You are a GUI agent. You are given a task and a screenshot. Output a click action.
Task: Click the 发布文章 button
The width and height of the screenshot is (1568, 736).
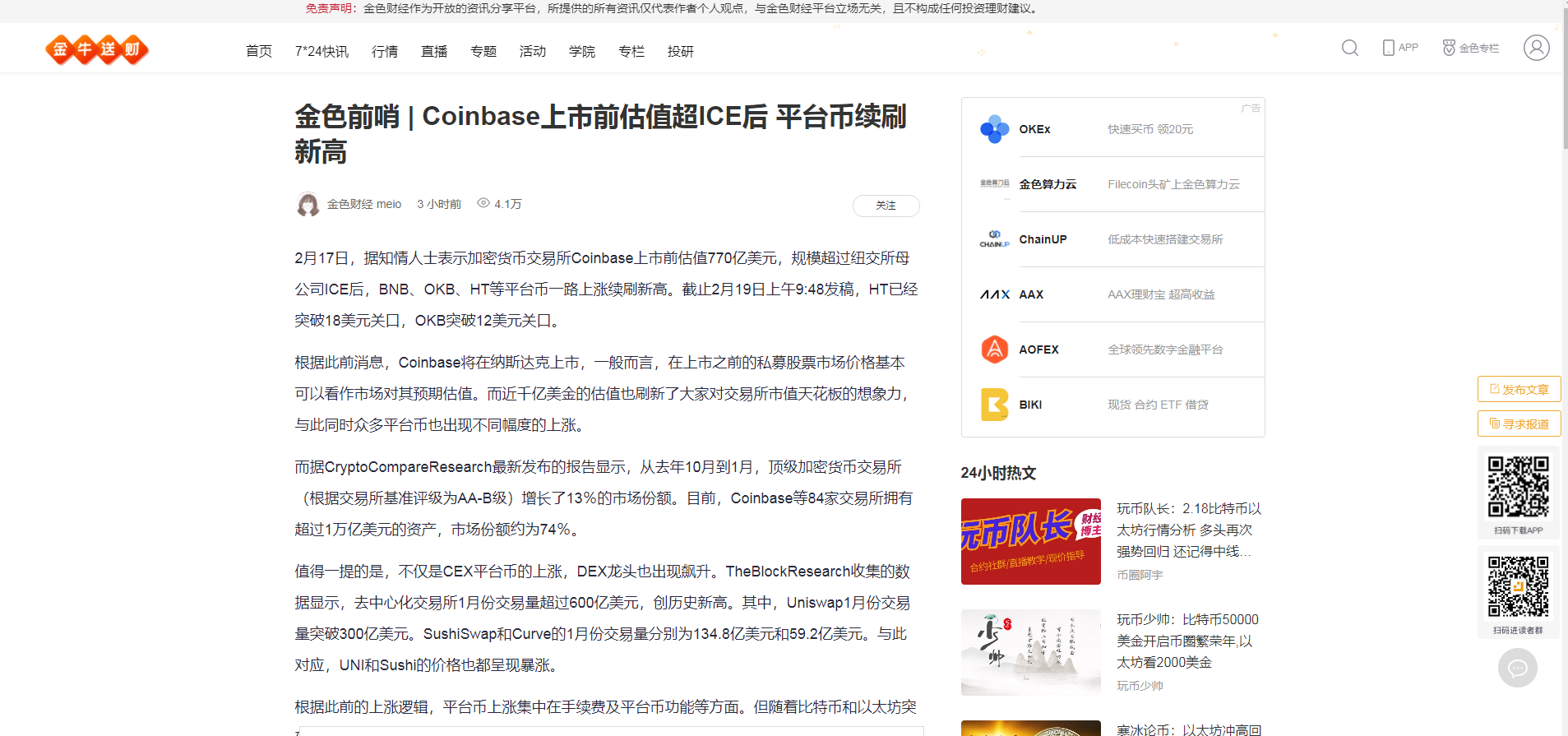(1519, 389)
